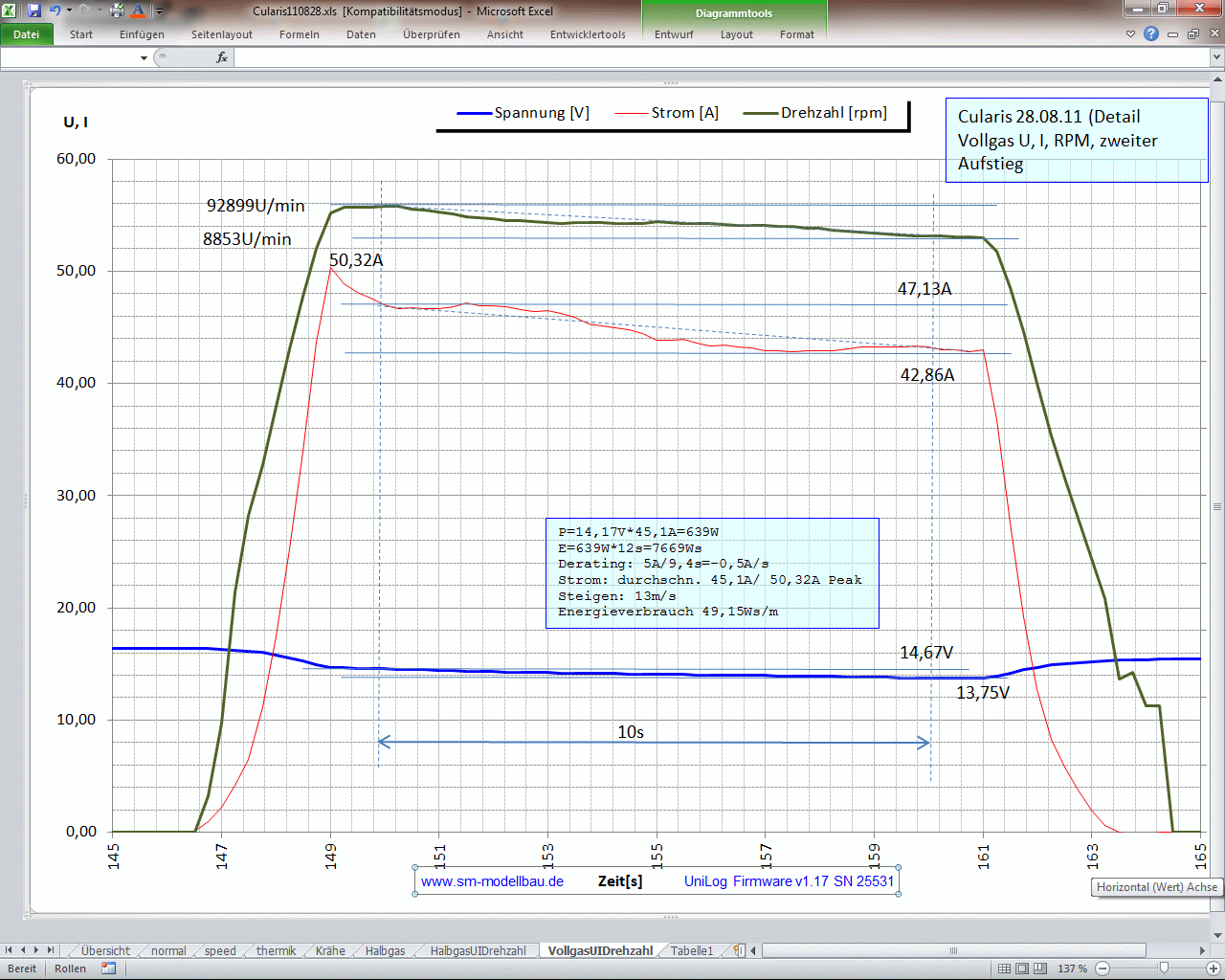1225x980 pixels.
Task: Open the Undo history dropdown arrow
Action: pyautogui.click(x=69, y=11)
